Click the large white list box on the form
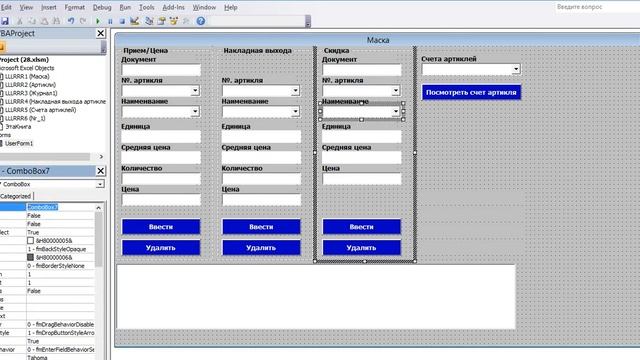 pyautogui.click(x=316, y=297)
